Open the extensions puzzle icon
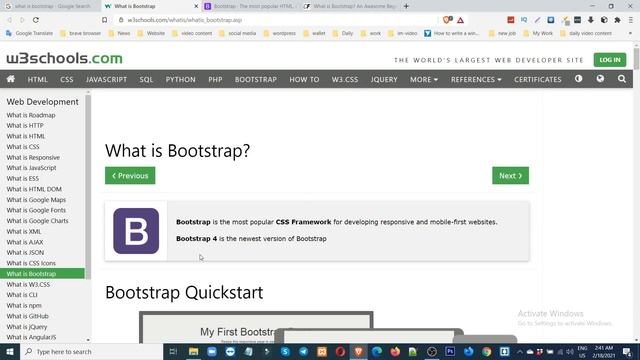Screen dimensions: 640x360 pyautogui.click(x=617, y=20)
